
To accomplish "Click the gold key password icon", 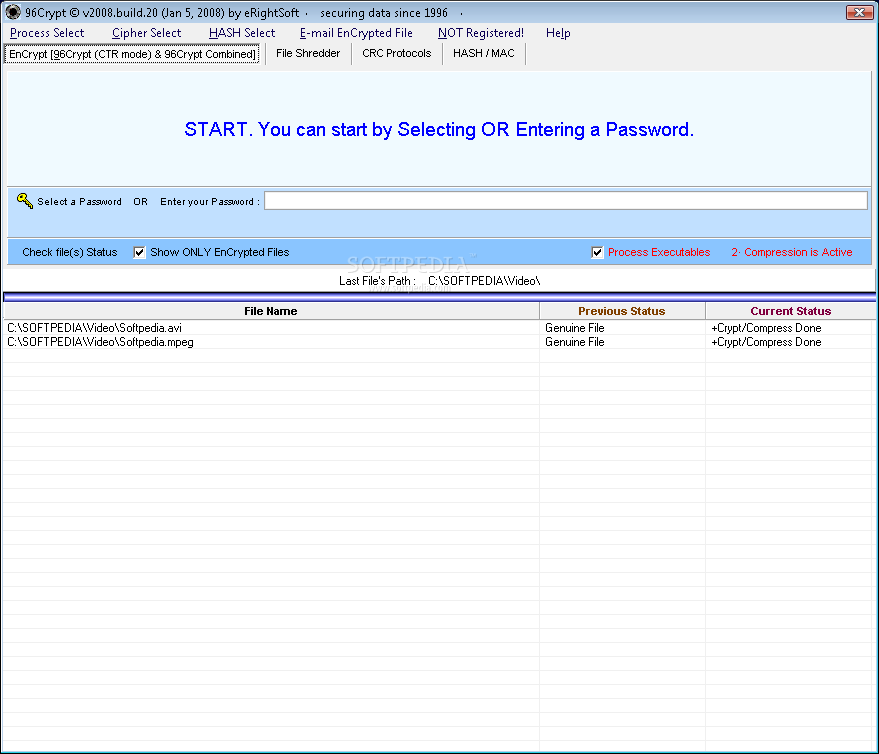I will [x=25, y=201].
